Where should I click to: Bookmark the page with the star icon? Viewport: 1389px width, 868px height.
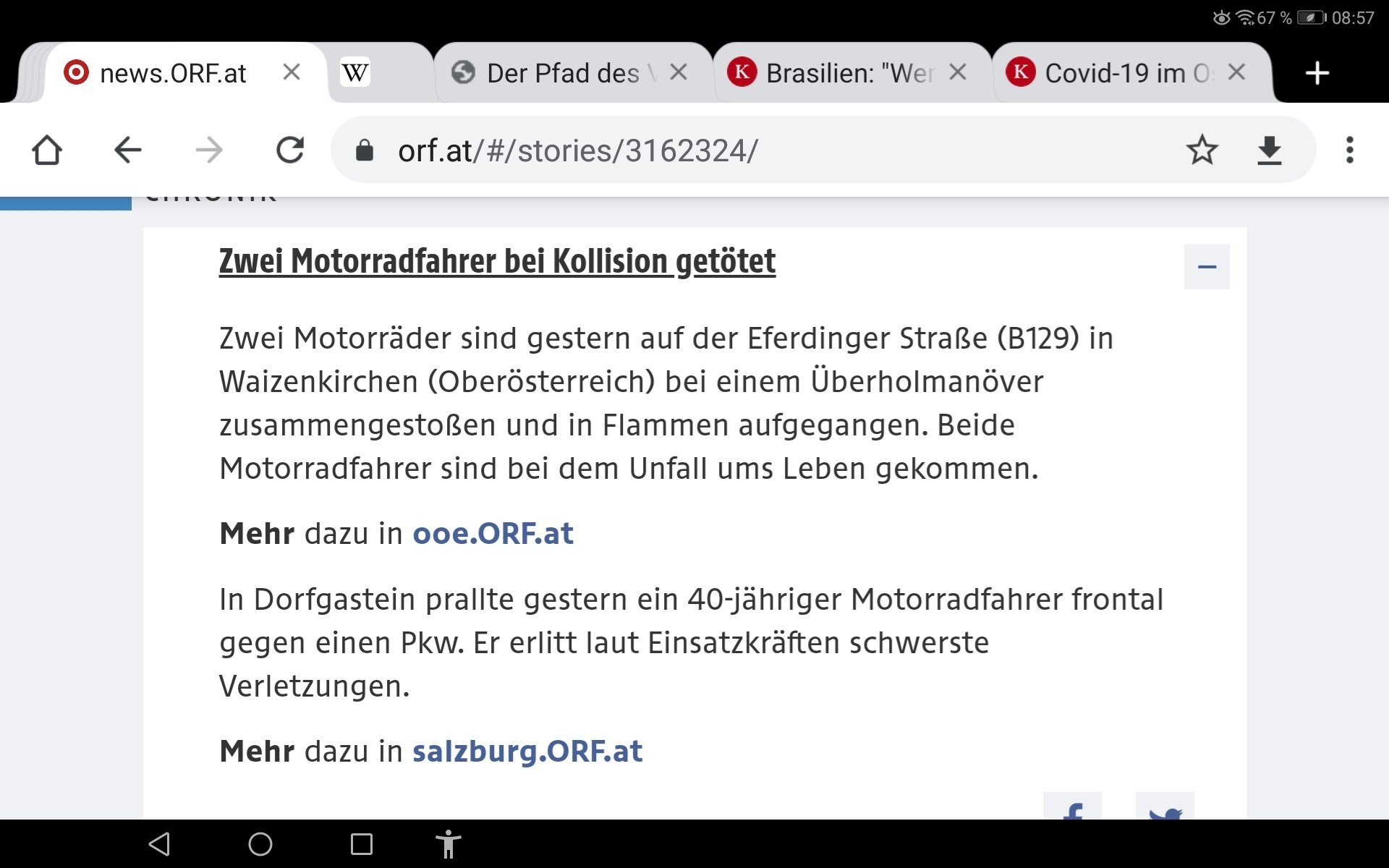pyautogui.click(x=1202, y=150)
